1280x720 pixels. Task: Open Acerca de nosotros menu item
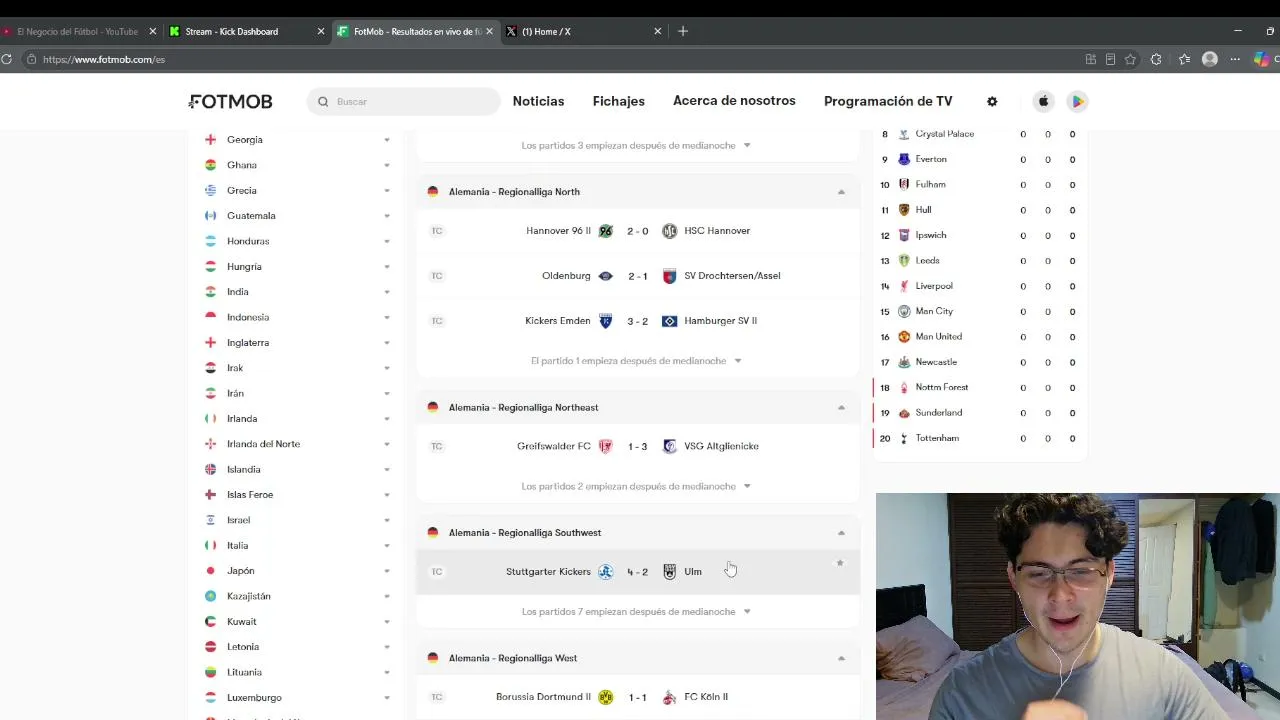[734, 101]
